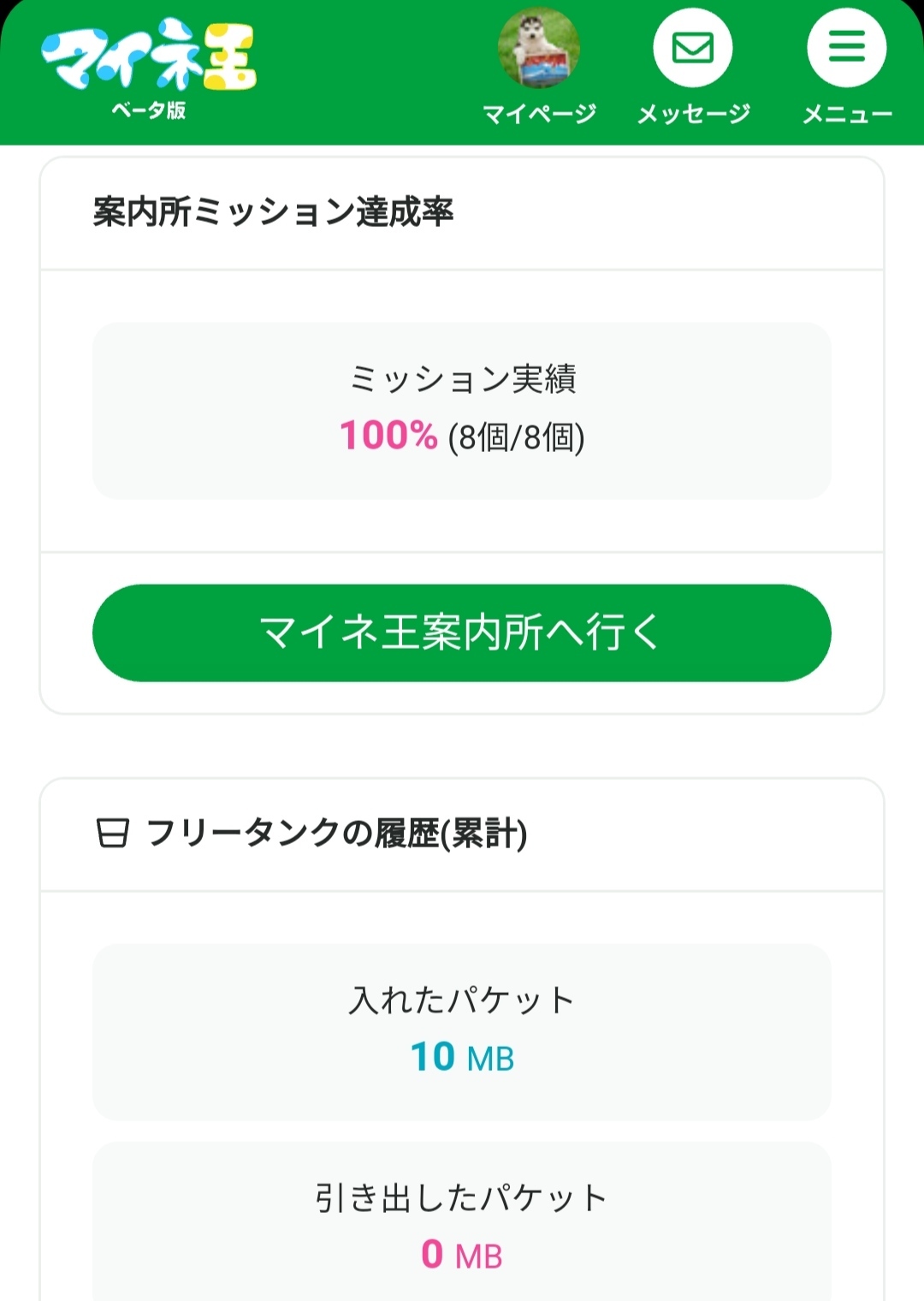
Task: Click the pink 100% achievement value
Action: pos(388,436)
